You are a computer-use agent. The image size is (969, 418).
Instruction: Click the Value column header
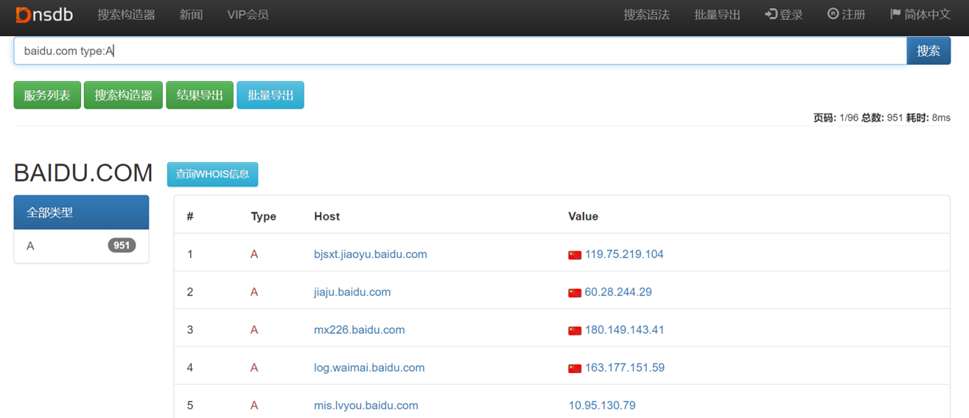(x=583, y=216)
